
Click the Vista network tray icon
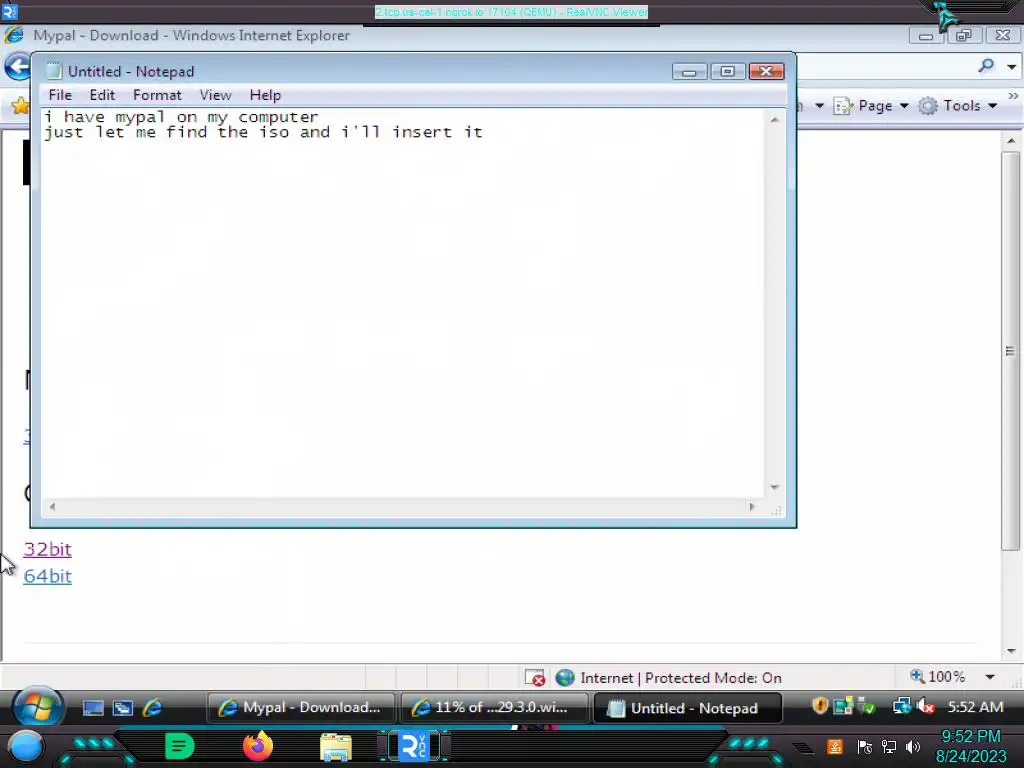coord(902,706)
